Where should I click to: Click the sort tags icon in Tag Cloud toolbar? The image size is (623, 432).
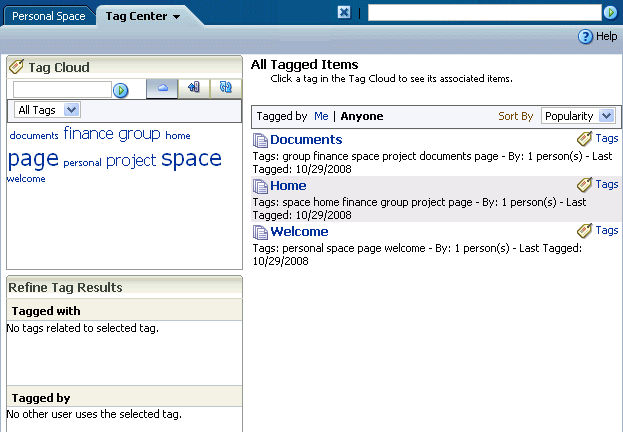pos(194,88)
